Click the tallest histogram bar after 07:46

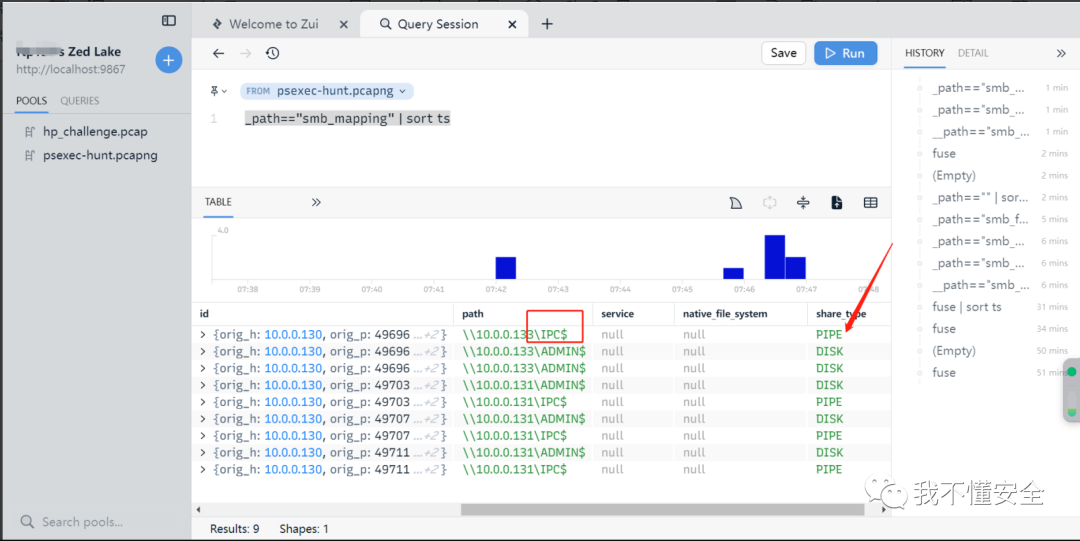click(775, 257)
